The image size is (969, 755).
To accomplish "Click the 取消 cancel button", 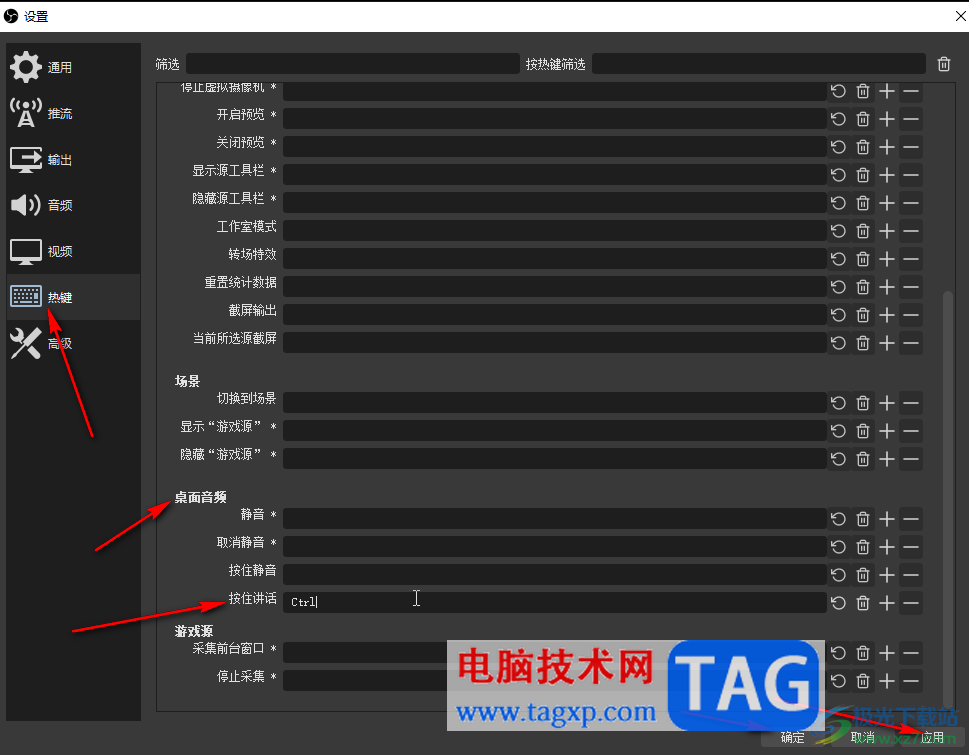I will pyautogui.click(x=862, y=737).
